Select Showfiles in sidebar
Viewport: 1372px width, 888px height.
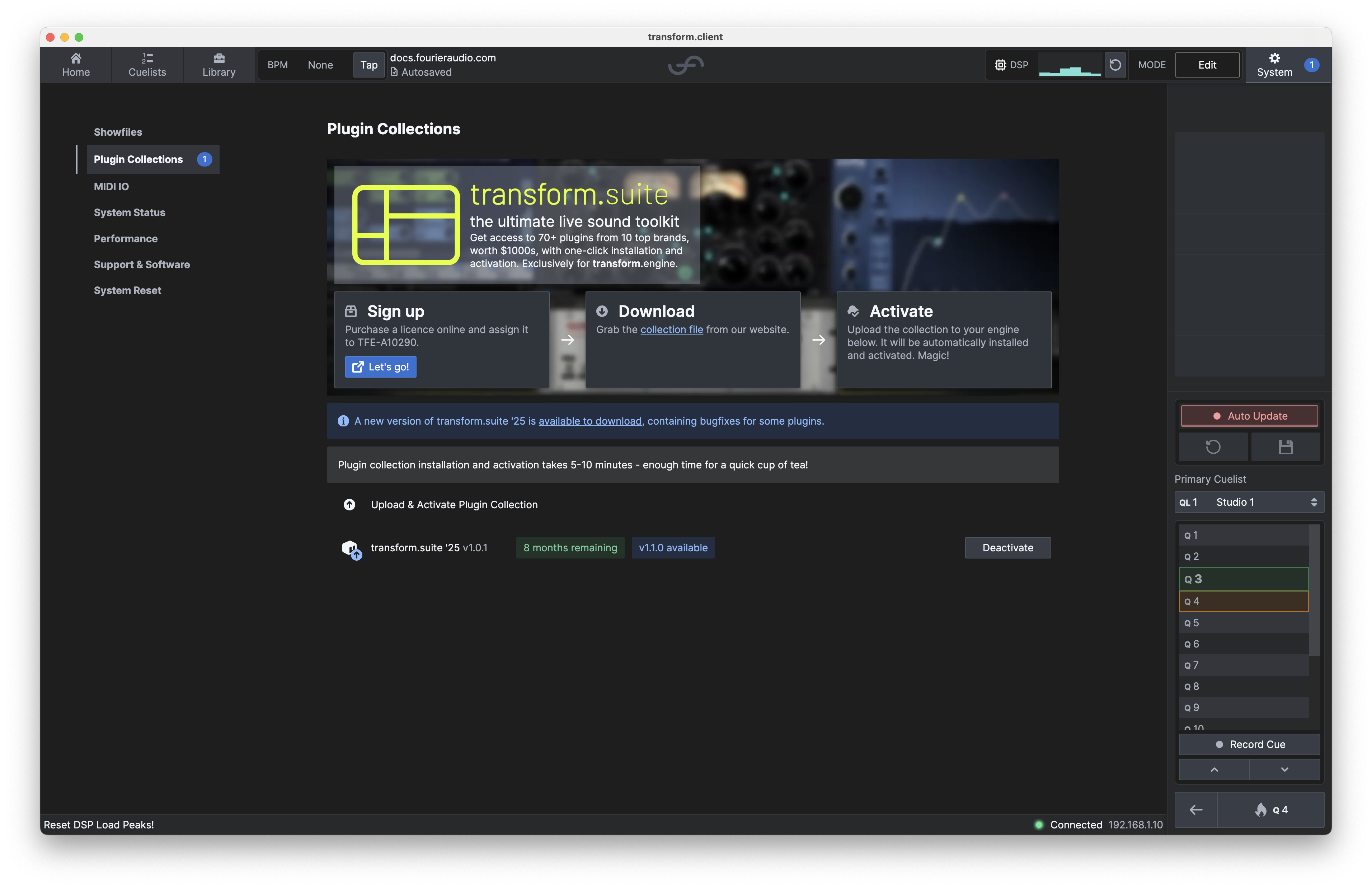(118, 132)
